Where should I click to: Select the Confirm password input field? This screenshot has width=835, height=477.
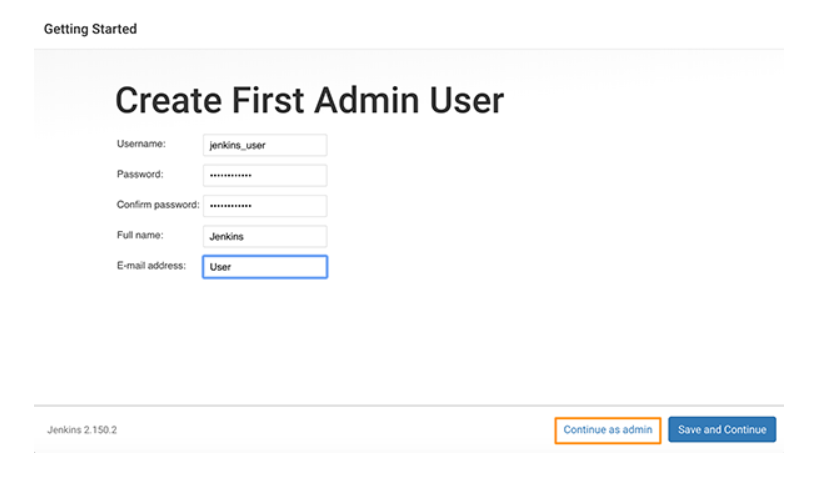coord(264,206)
